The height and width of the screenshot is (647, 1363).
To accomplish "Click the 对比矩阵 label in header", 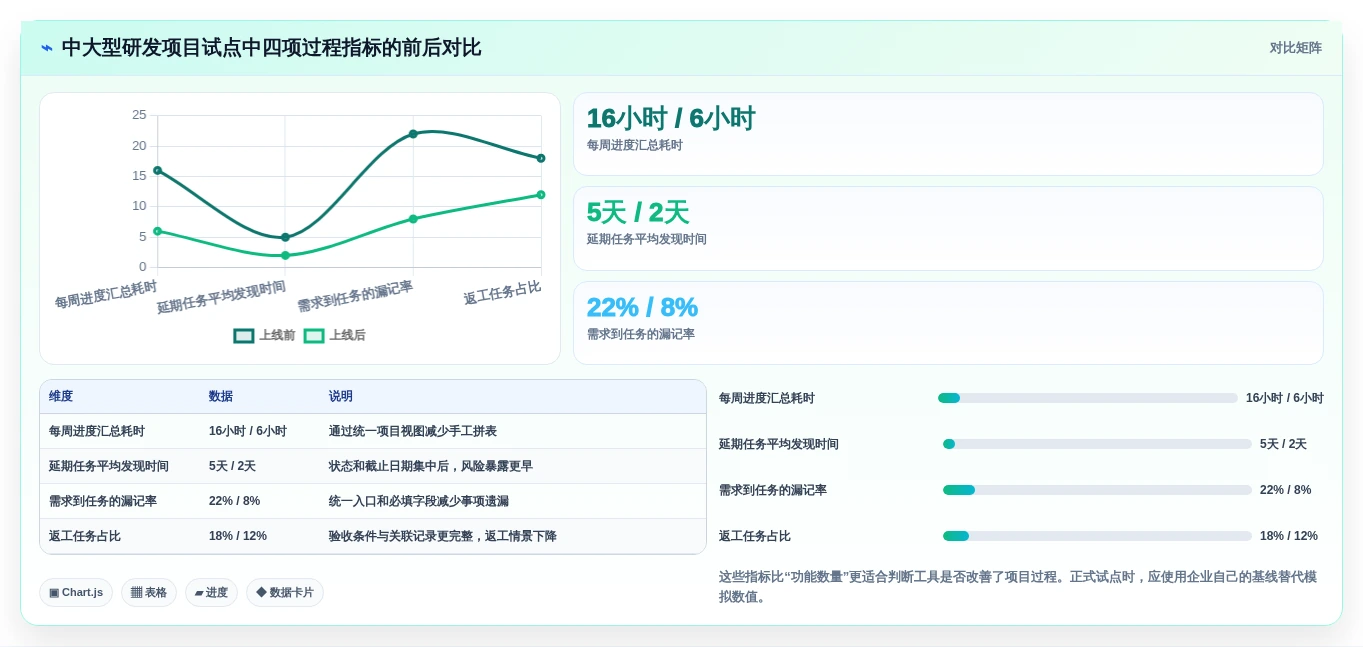I will click(x=1295, y=48).
